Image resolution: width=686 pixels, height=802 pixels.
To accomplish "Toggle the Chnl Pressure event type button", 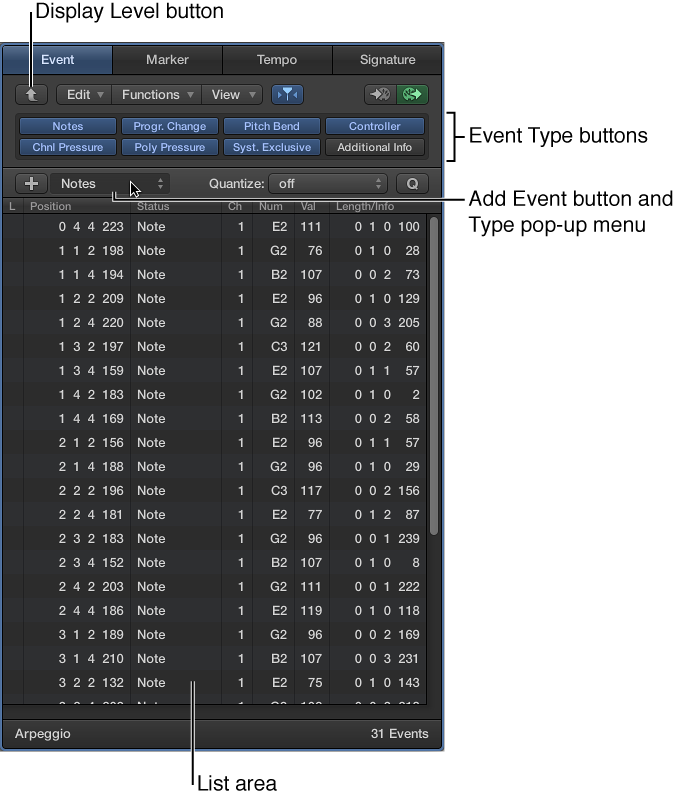I will click(68, 147).
